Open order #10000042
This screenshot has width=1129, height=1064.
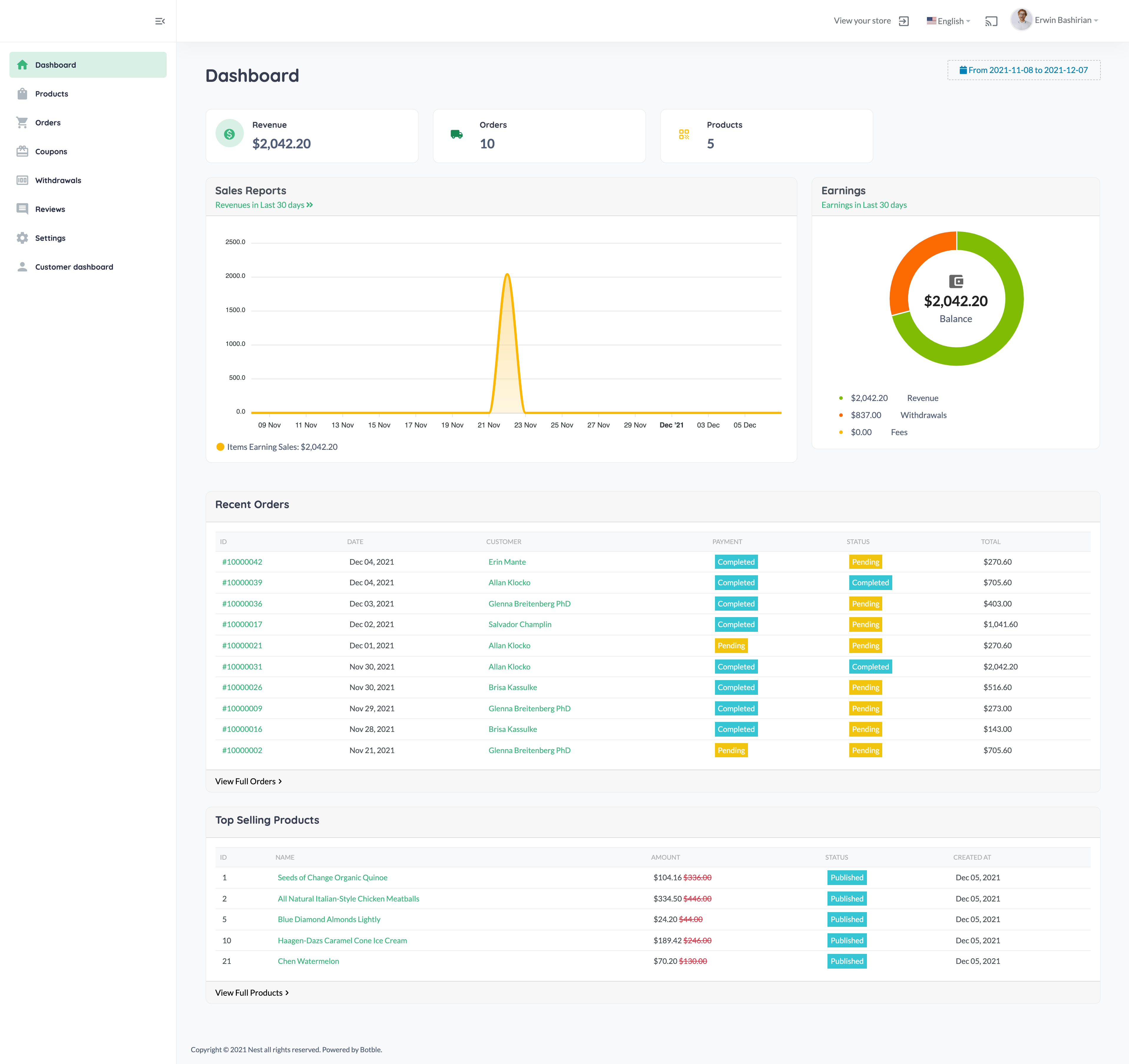point(243,562)
